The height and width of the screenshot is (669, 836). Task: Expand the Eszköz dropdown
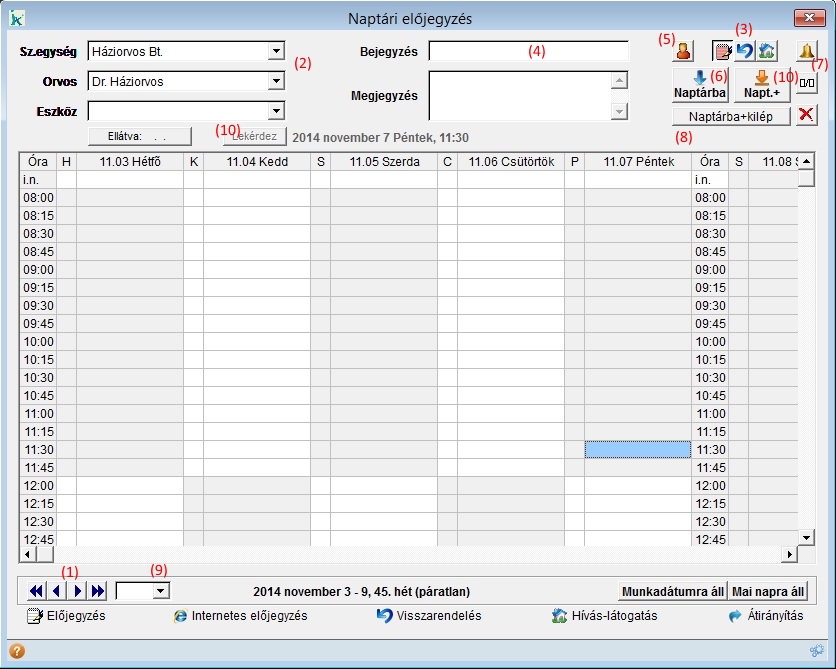tap(276, 111)
